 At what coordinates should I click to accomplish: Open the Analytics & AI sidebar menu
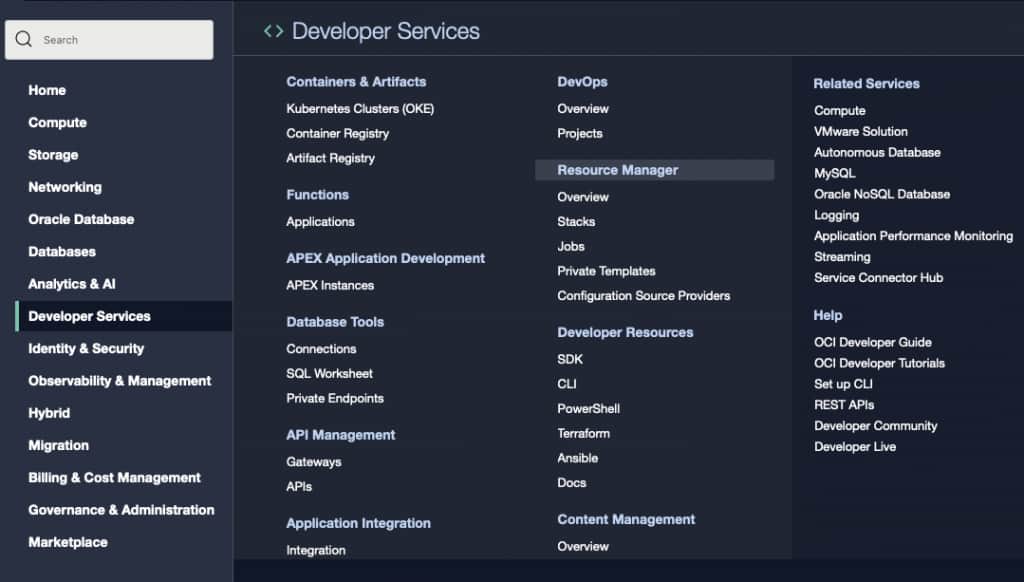coord(72,283)
